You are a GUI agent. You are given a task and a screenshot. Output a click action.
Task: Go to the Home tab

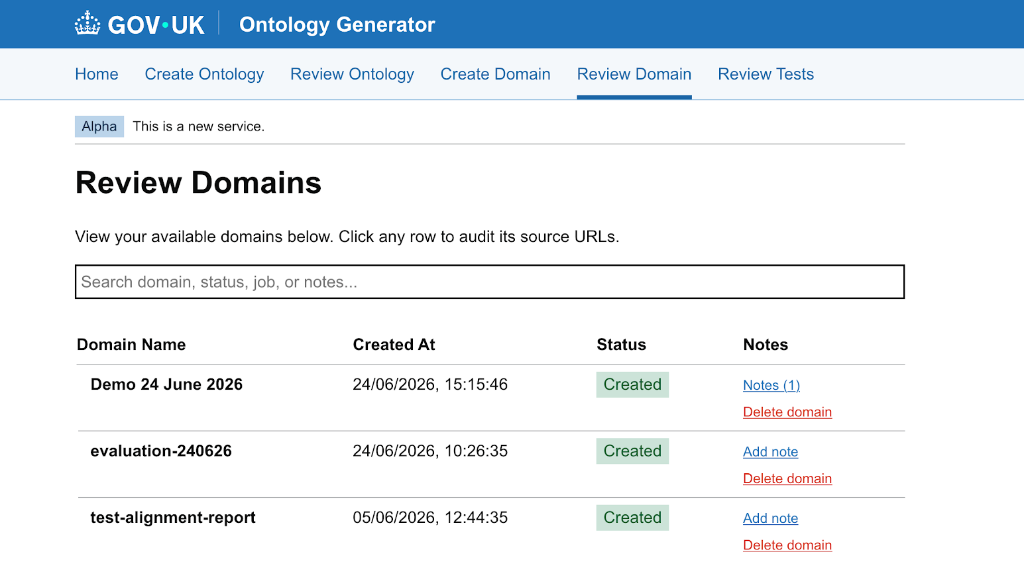pos(97,74)
